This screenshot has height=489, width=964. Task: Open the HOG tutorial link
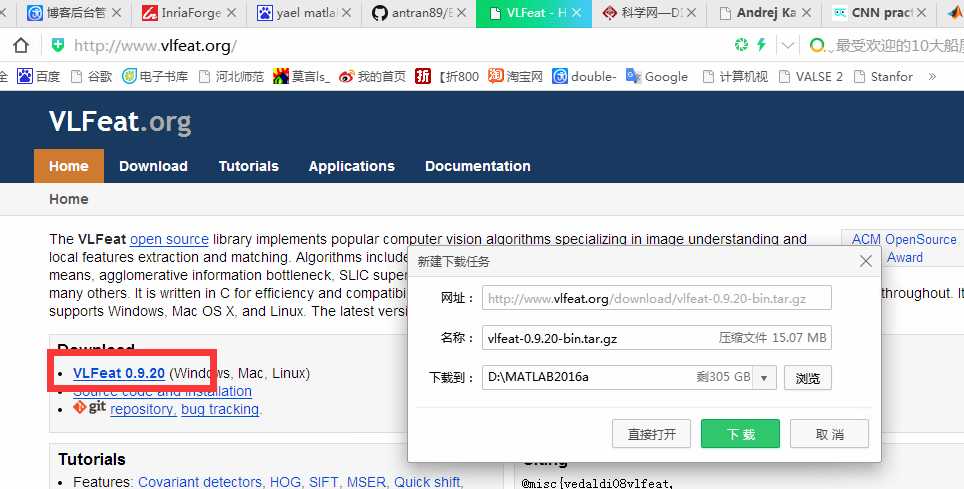click(x=285, y=482)
